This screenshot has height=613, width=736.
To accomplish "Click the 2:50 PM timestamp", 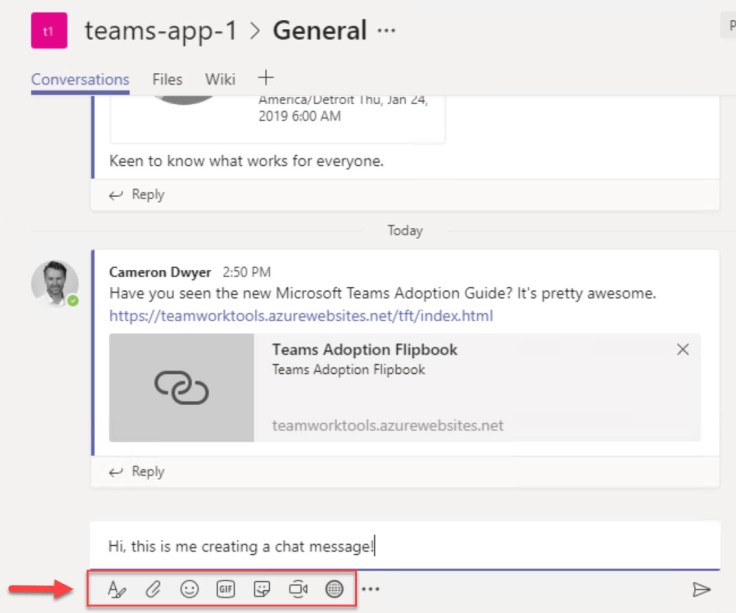I will pos(246,272).
